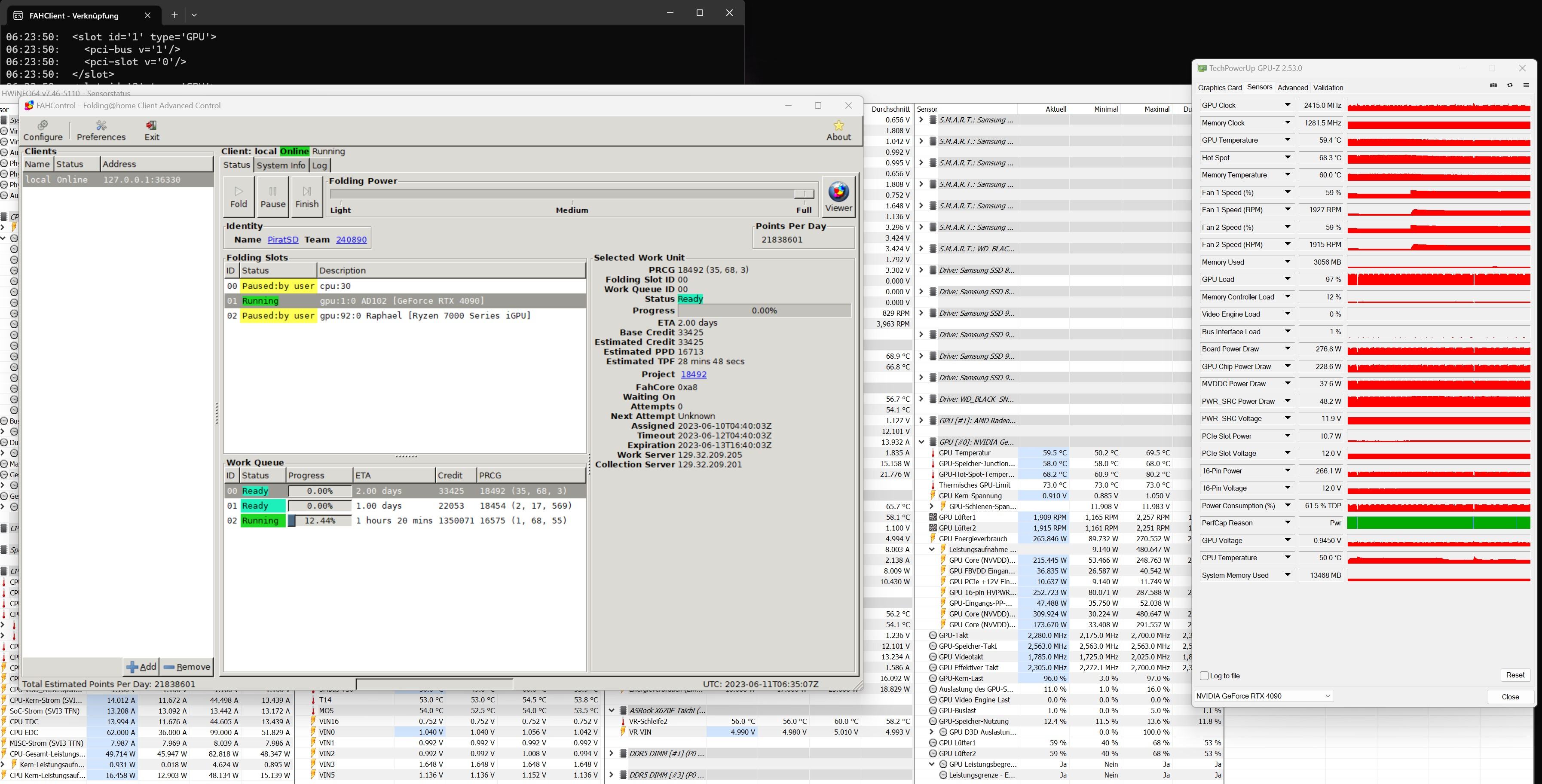This screenshot has width=1542, height=784.
Task: Open the GPU-Z hamburger menu
Action: pos(1526,85)
